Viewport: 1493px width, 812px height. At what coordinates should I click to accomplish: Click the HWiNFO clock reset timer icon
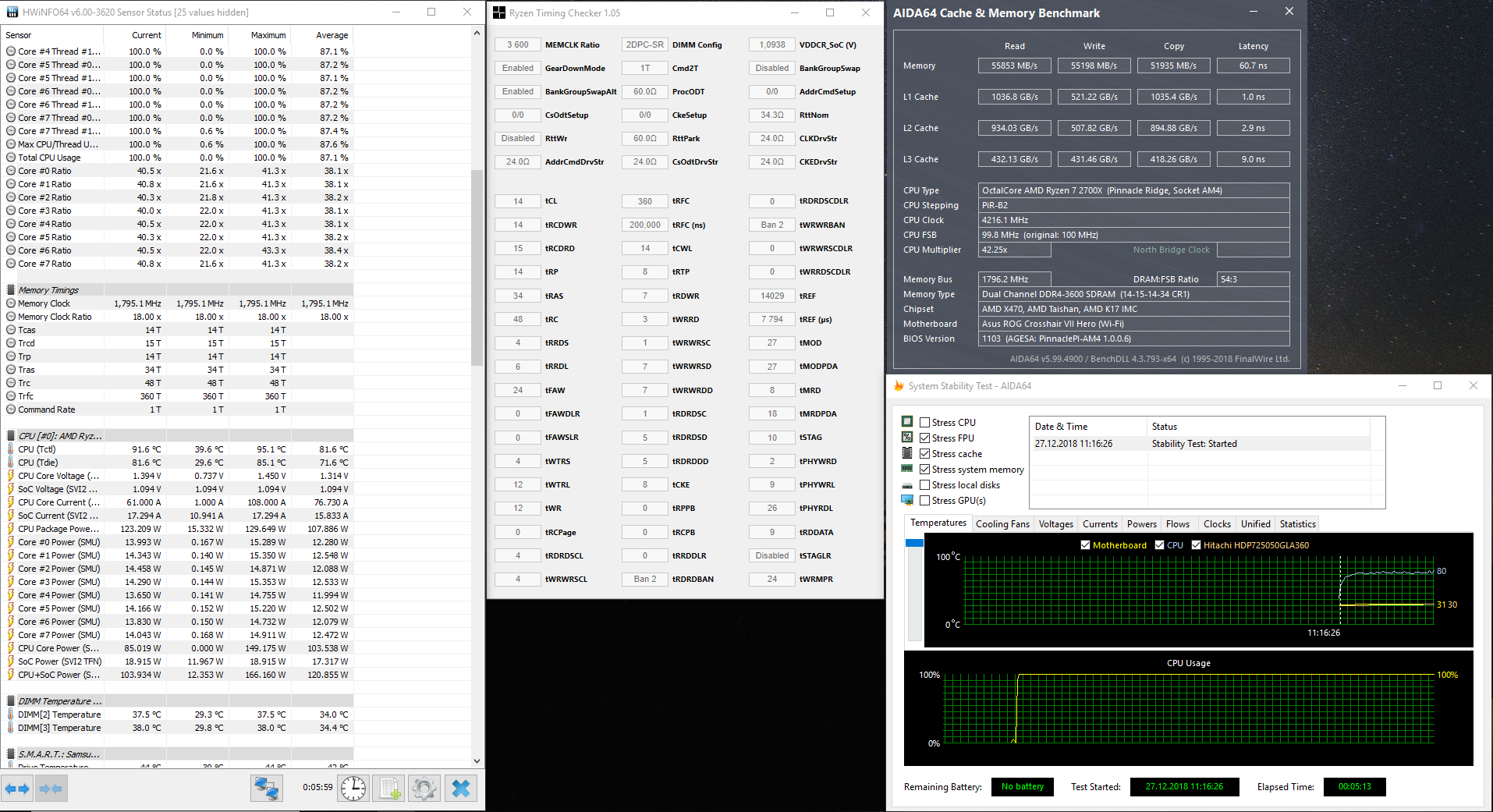click(x=353, y=789)
